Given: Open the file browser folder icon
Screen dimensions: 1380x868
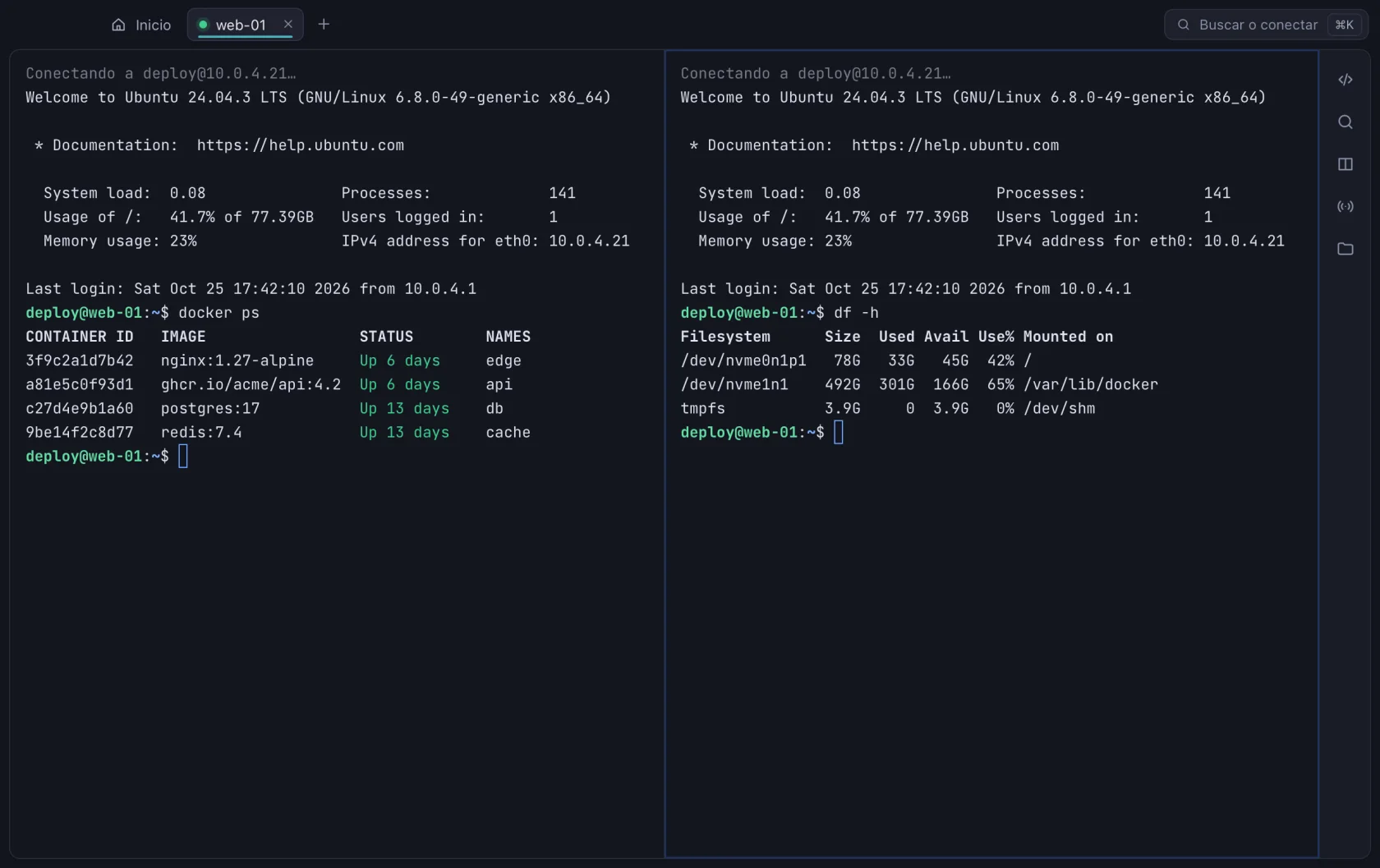Looking at the screenshot, I should tap(1345, 249).
